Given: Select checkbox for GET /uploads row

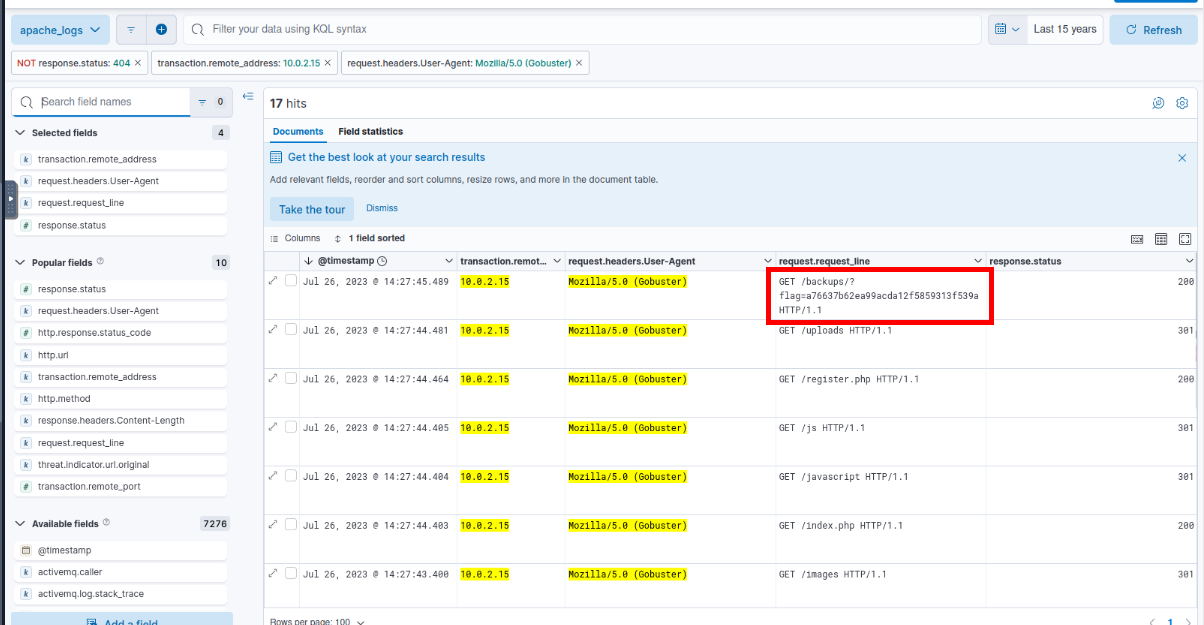Looking at the screenshot, I should coord(291,330).
